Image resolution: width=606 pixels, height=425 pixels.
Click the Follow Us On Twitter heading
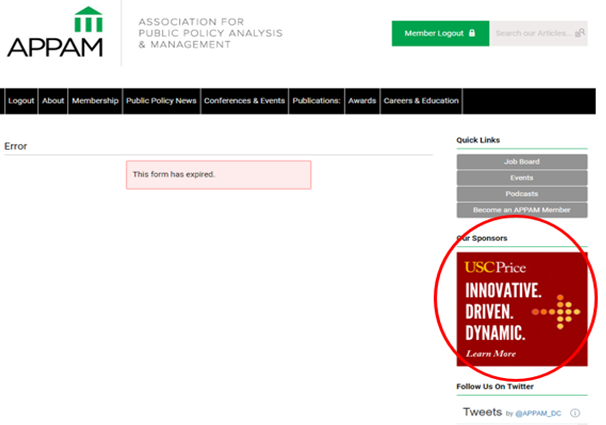coord(495,387)
